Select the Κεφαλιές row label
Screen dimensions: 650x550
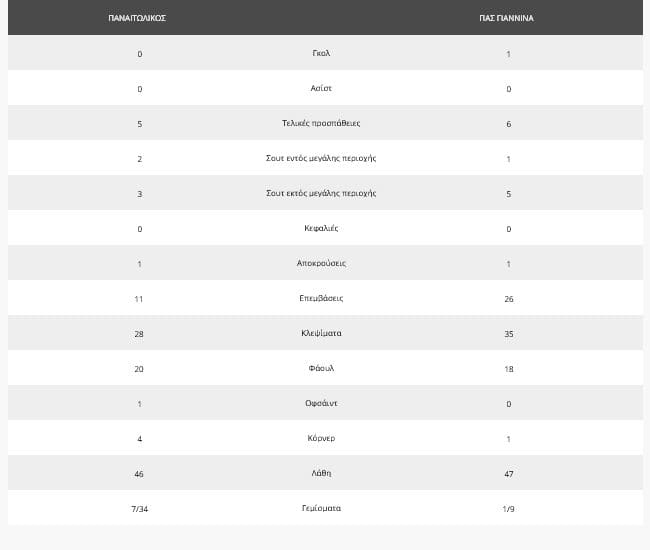pos(321,228)
